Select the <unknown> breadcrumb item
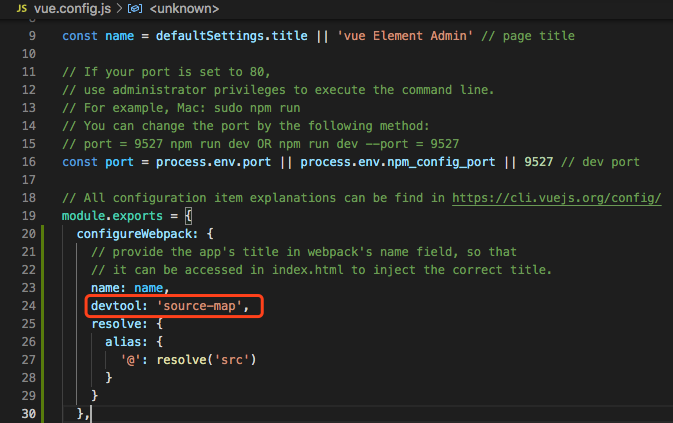673x423 pixels. [185, 9]
